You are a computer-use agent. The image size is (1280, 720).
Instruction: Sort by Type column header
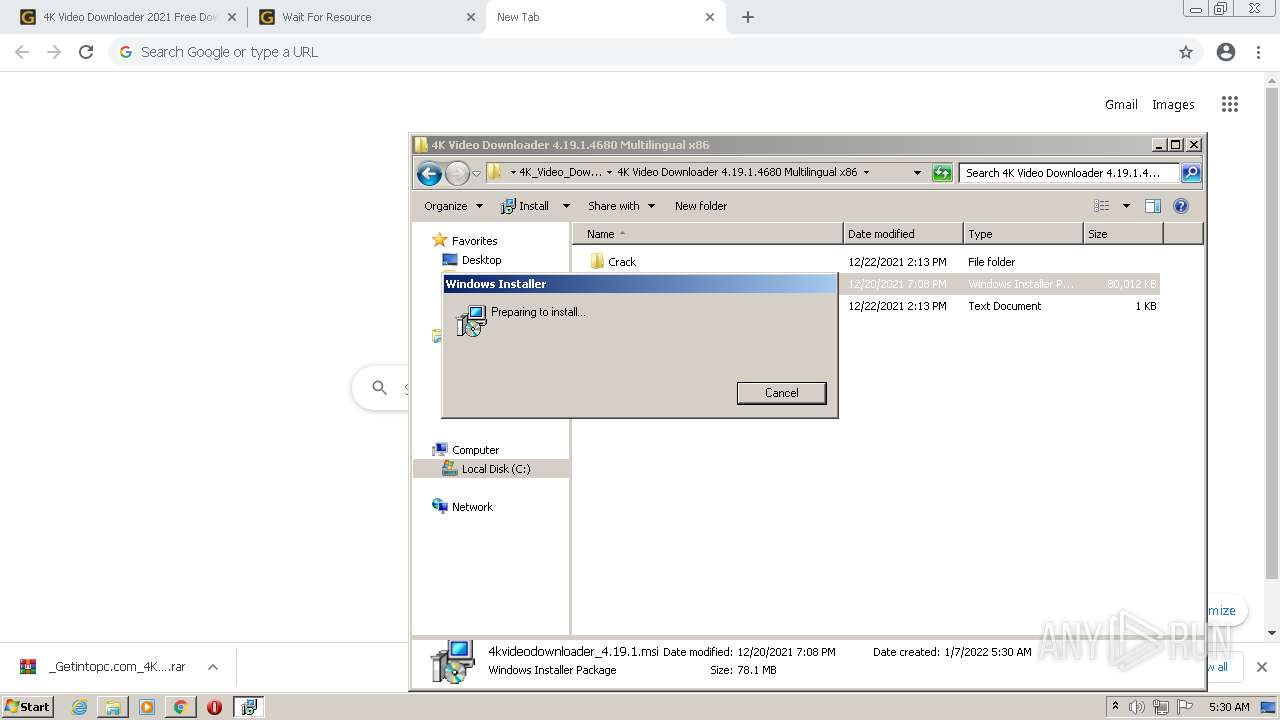(x=1023, y=234)
